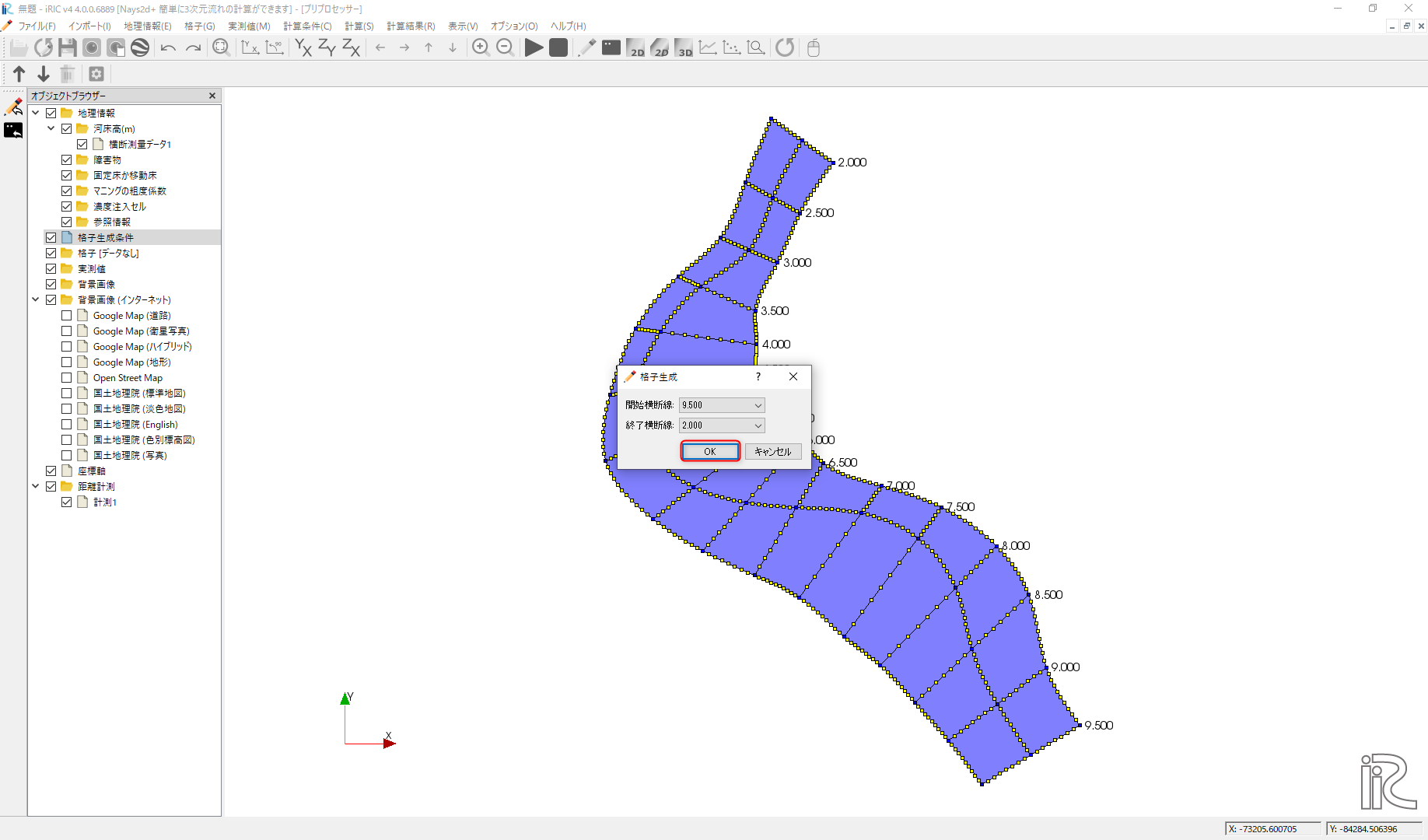Move the view up with the arrow icon
This screenshot has width=1428, height=840.
pos(429,47)
